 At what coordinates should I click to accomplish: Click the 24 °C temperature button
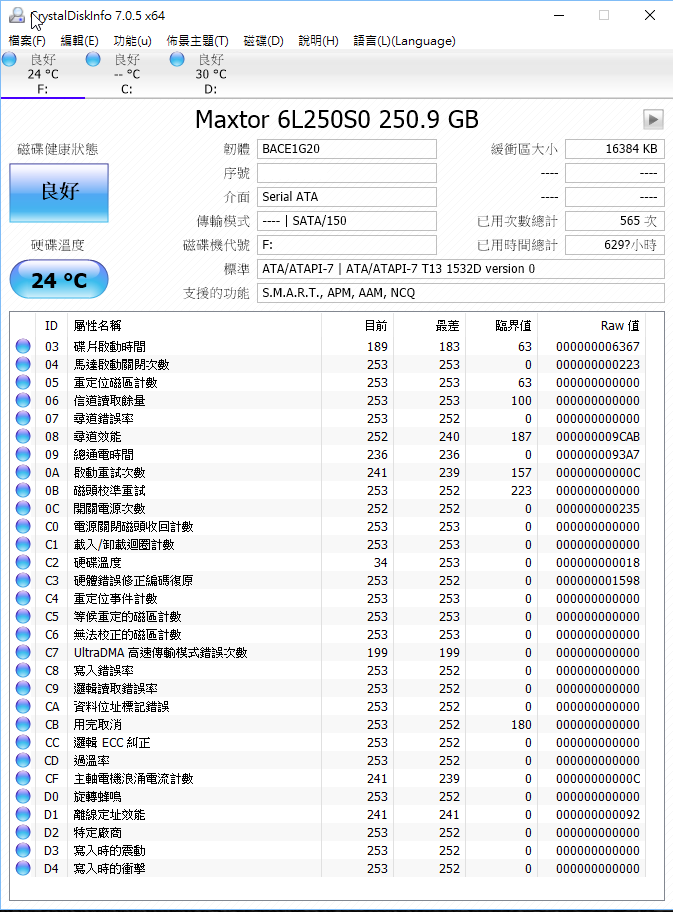(59, 280)
